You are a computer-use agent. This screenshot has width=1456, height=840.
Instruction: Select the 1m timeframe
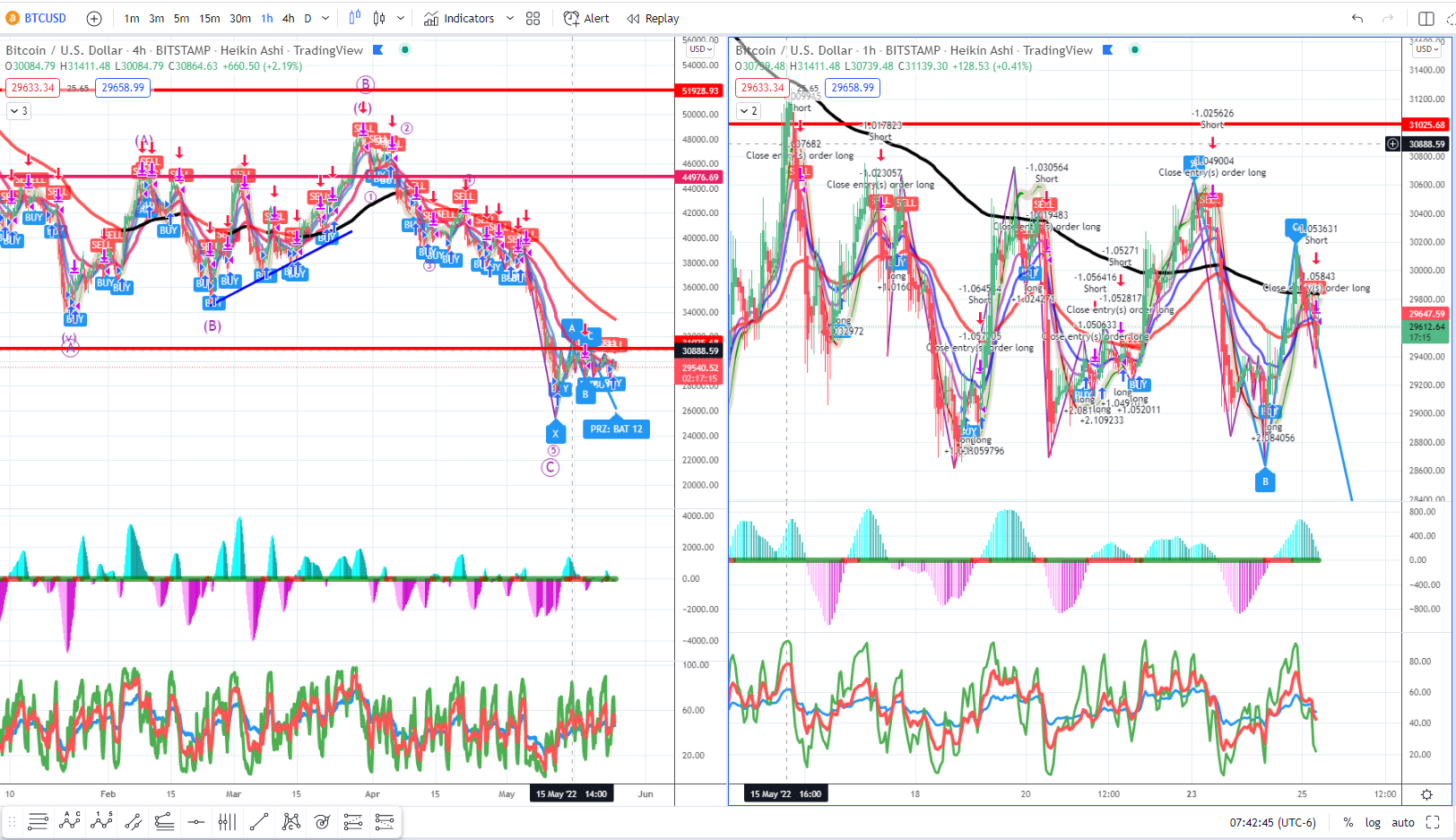132,18
